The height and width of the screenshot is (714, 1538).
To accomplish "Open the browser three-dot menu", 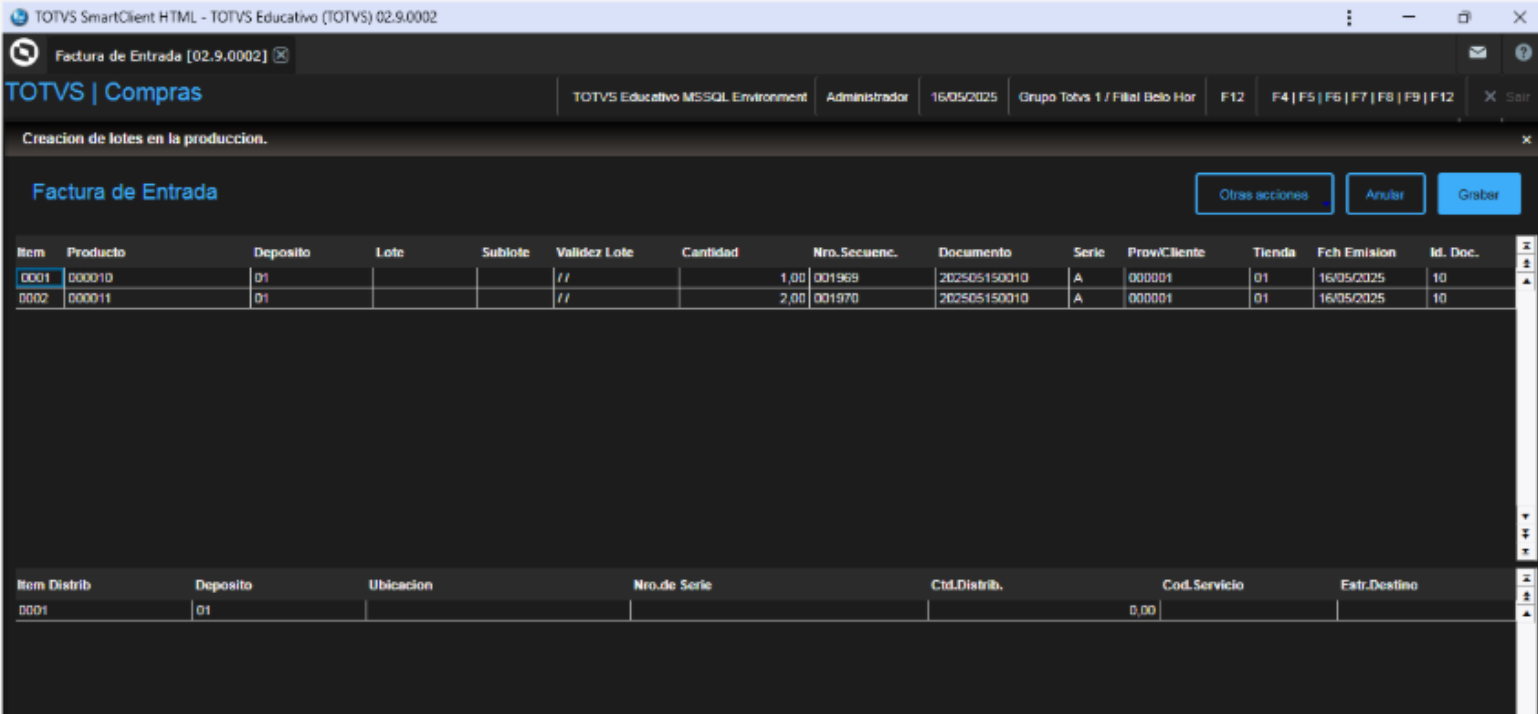I will pyautogui.click(x=1349, y=17).
